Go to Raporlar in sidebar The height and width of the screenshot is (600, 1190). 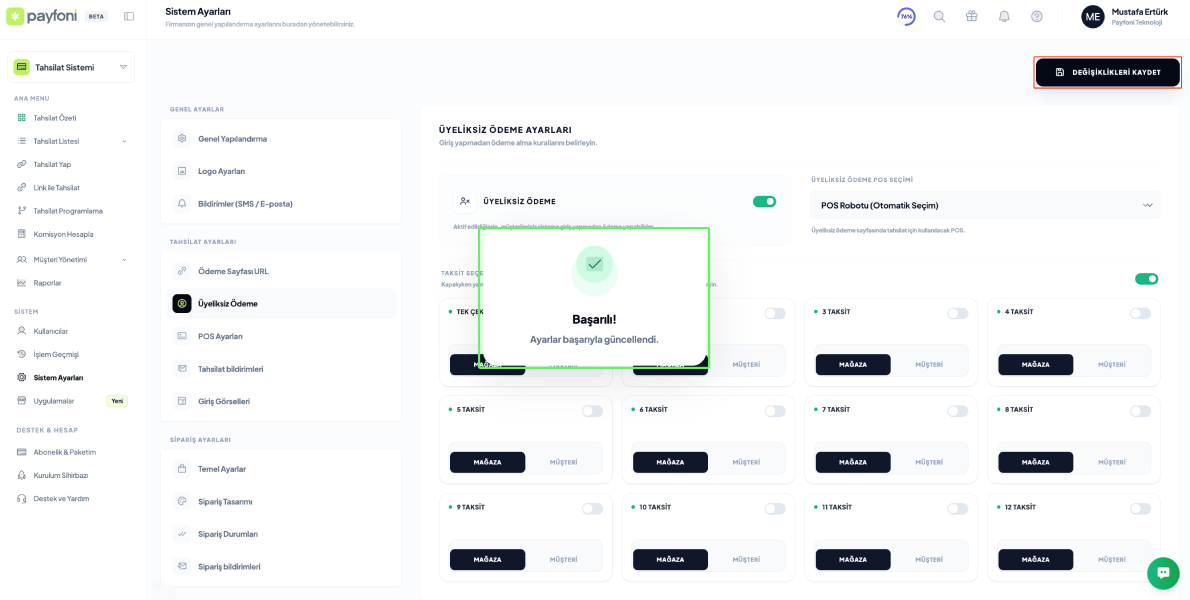click(x=47, y=283)
